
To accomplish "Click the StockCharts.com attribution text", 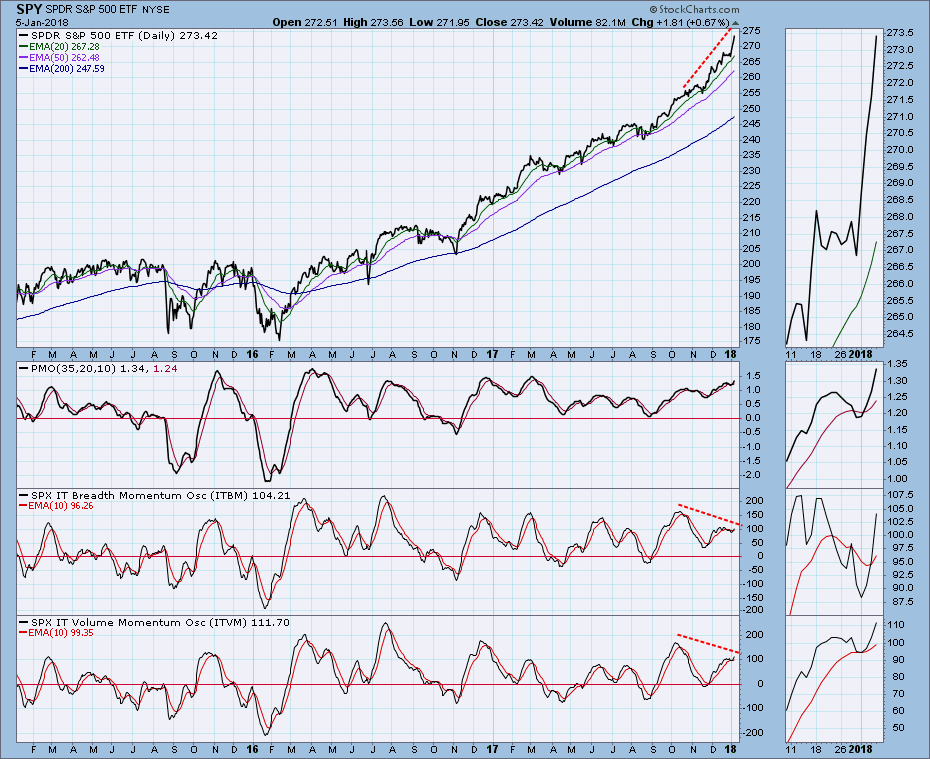I will (695, 9).
